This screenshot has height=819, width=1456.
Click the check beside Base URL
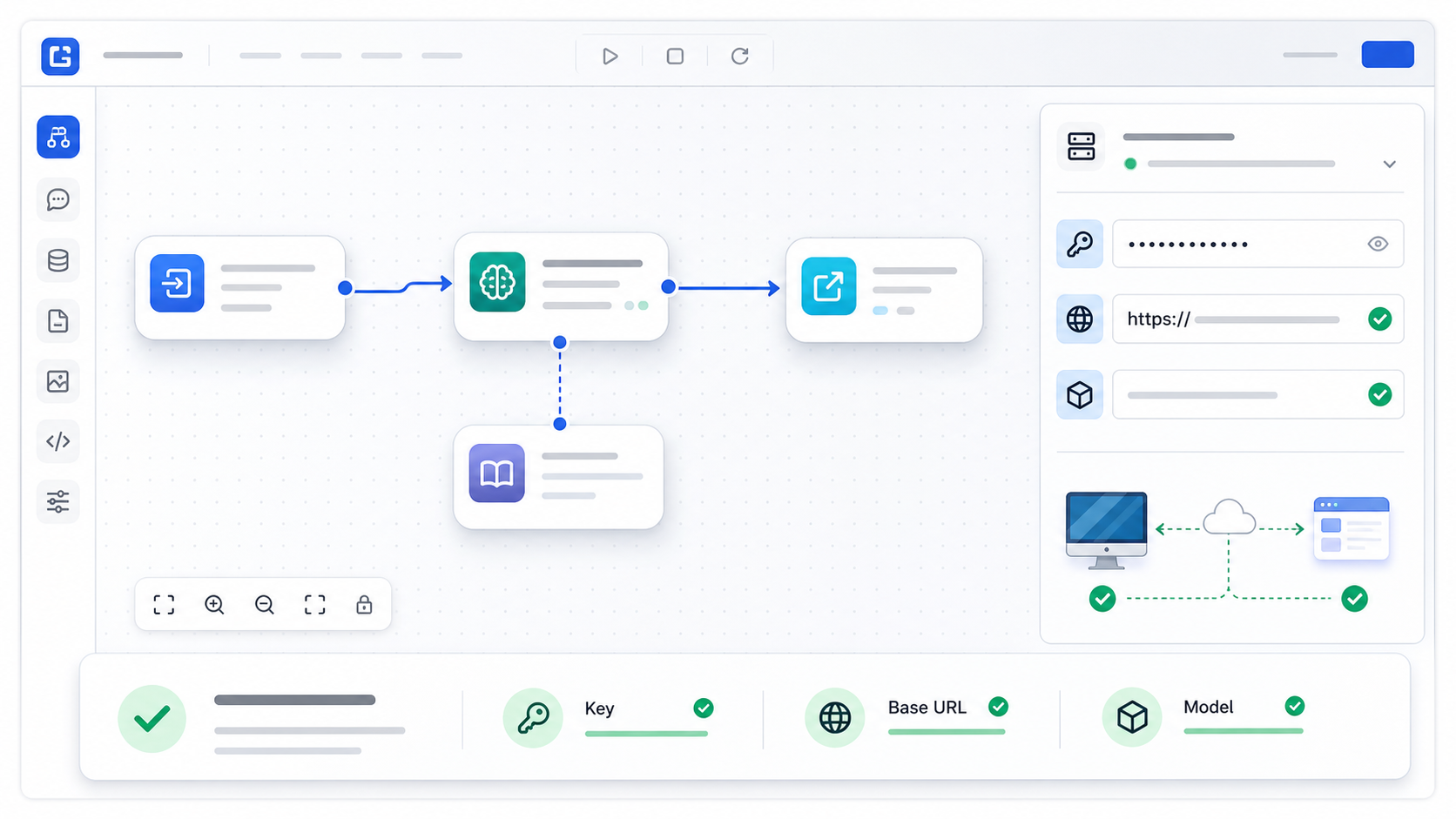[x=998, y=707]
